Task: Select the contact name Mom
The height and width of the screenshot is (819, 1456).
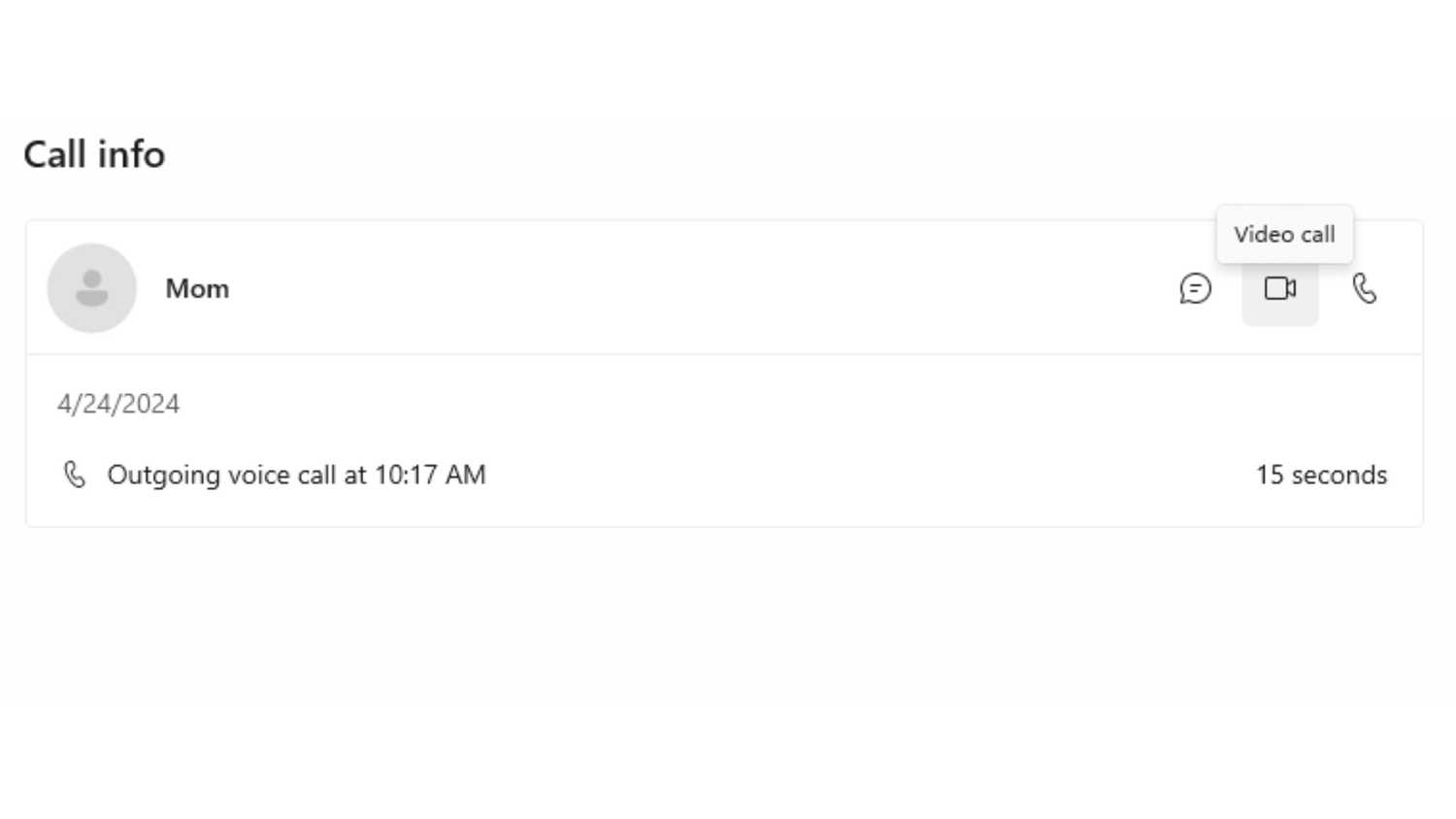Action: coord(197,289)
